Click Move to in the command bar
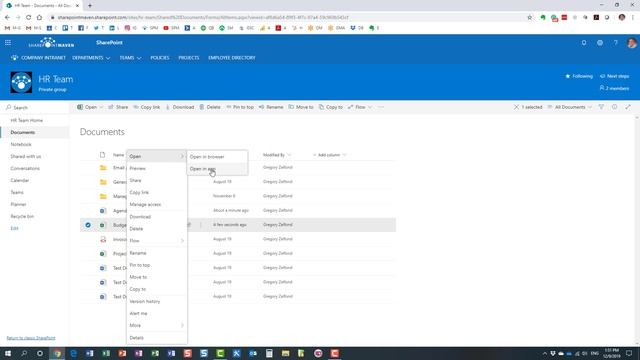640x360 pixels. pyautogui.click(x=301, y=107)
